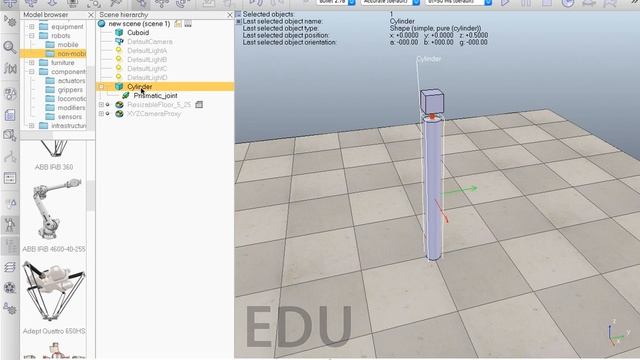The image size is (640, 360).
Task: Close the Model browser panel
Action: tap(91, 15)
